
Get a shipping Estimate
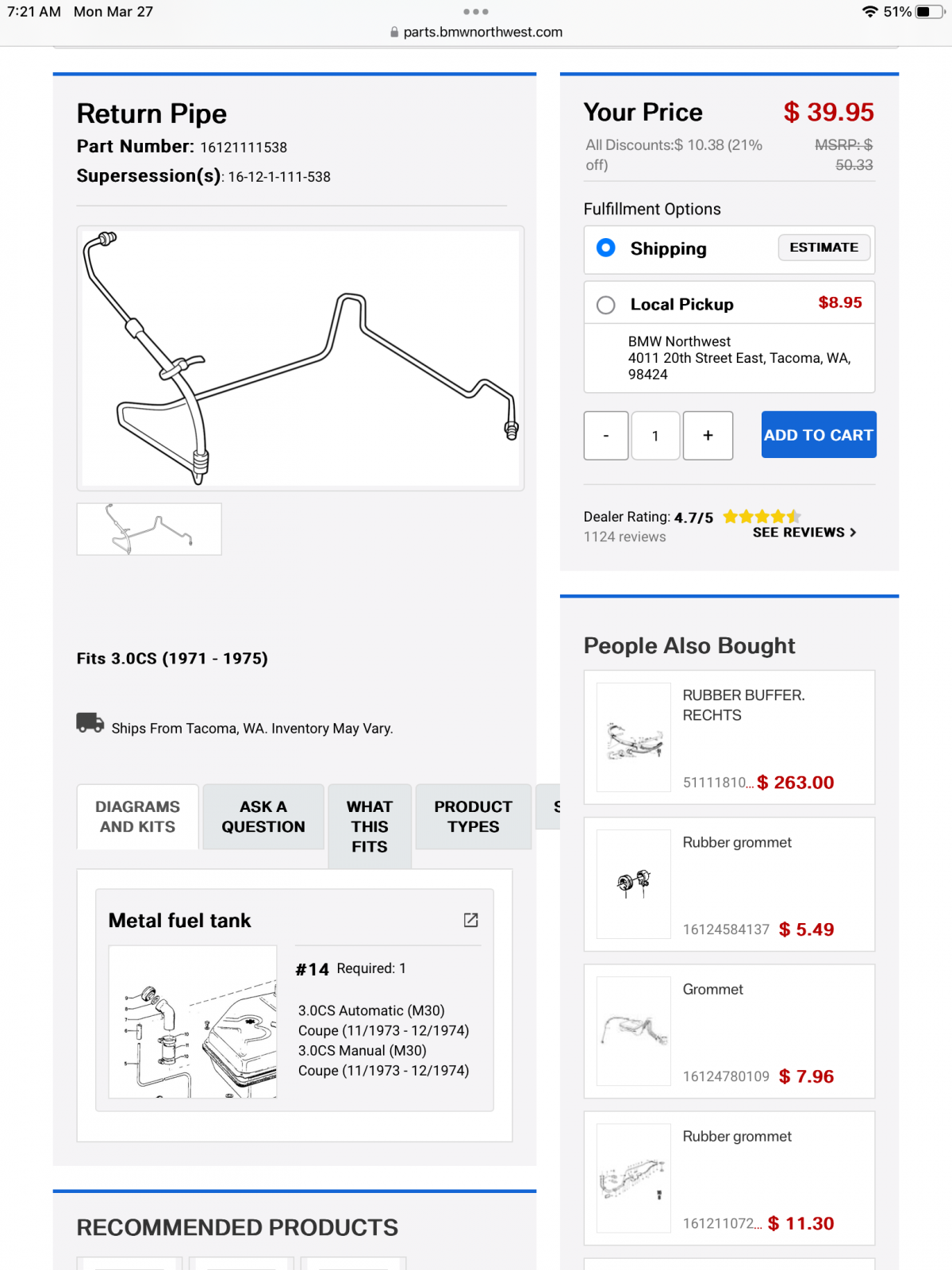(x=824, y=248)
